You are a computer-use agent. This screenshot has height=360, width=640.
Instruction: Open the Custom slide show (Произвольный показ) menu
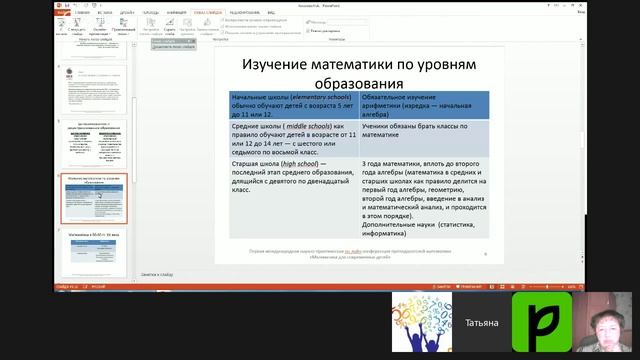123,26
